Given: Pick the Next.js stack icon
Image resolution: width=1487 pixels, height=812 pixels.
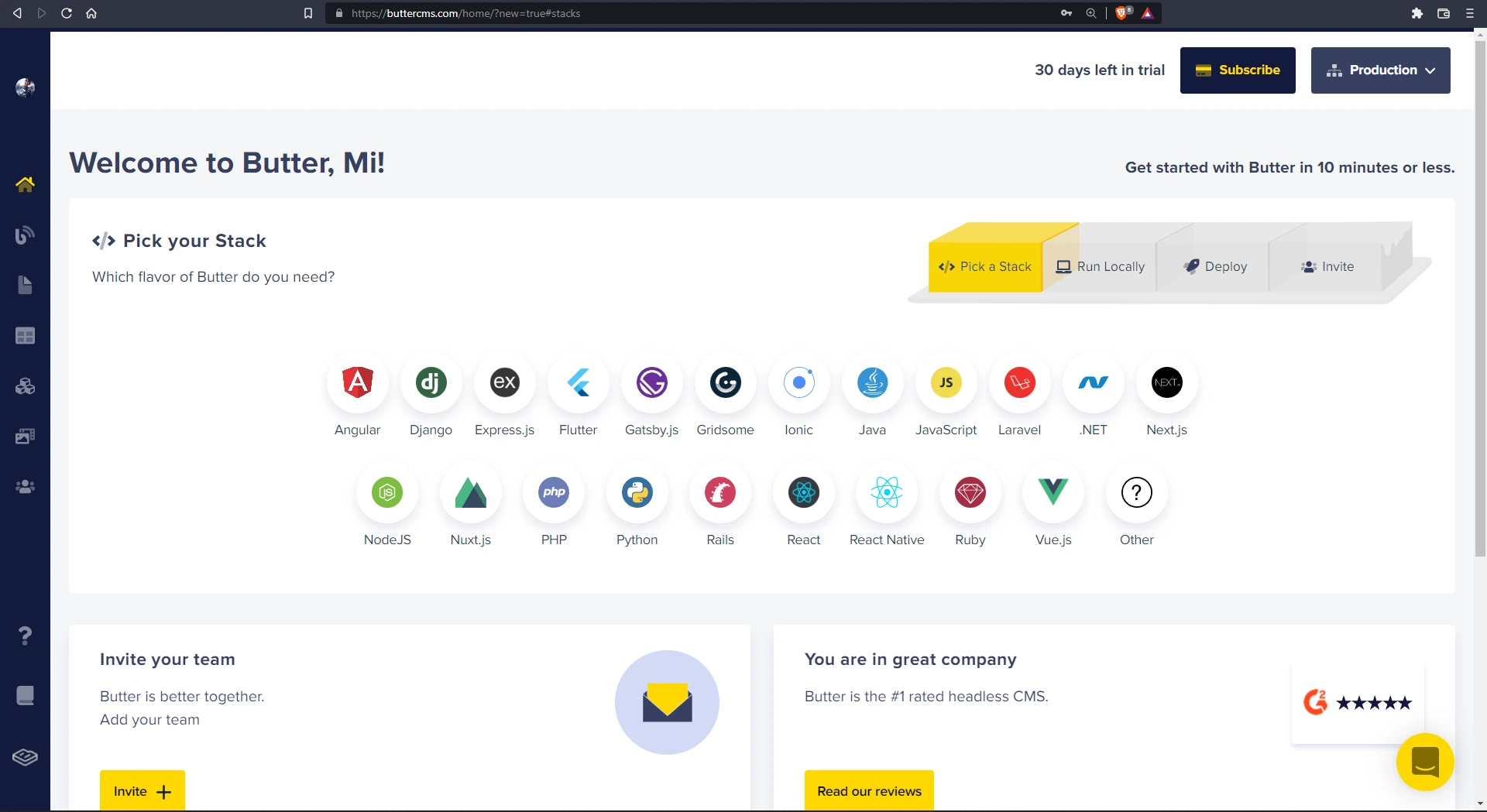Looking at the screenshot, I should pyautogui.click(x=1166, y=382).
